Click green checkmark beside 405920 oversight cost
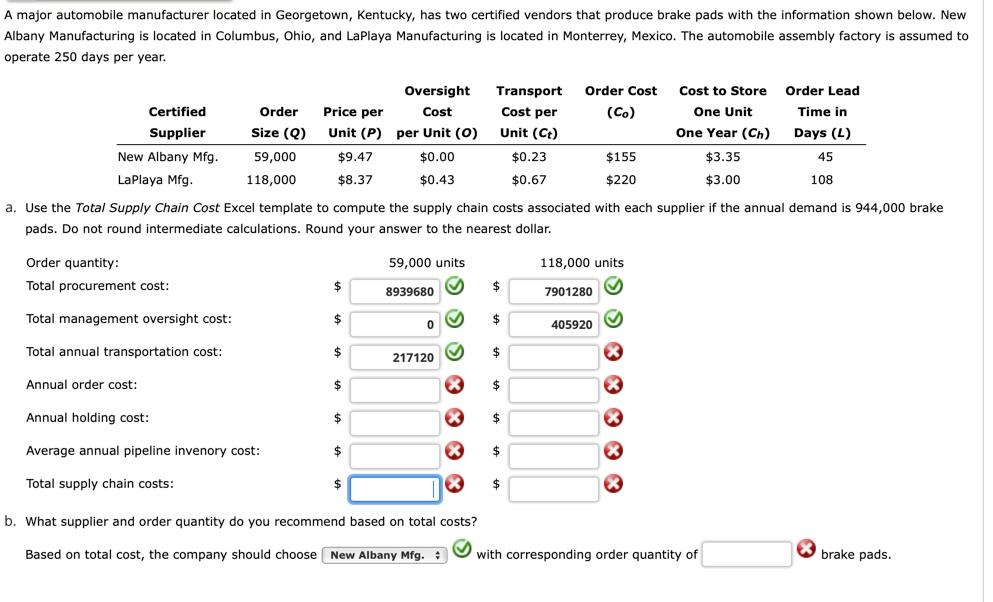 tap(613, 318)
